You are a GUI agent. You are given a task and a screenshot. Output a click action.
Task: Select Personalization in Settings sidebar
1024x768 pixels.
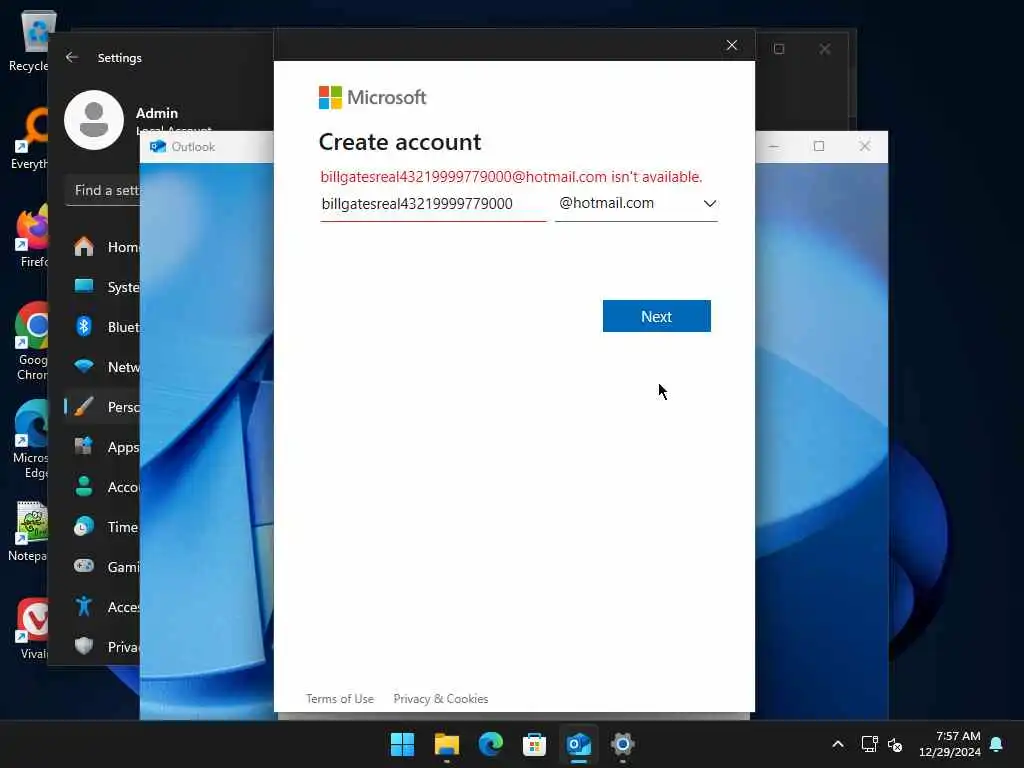103,407
